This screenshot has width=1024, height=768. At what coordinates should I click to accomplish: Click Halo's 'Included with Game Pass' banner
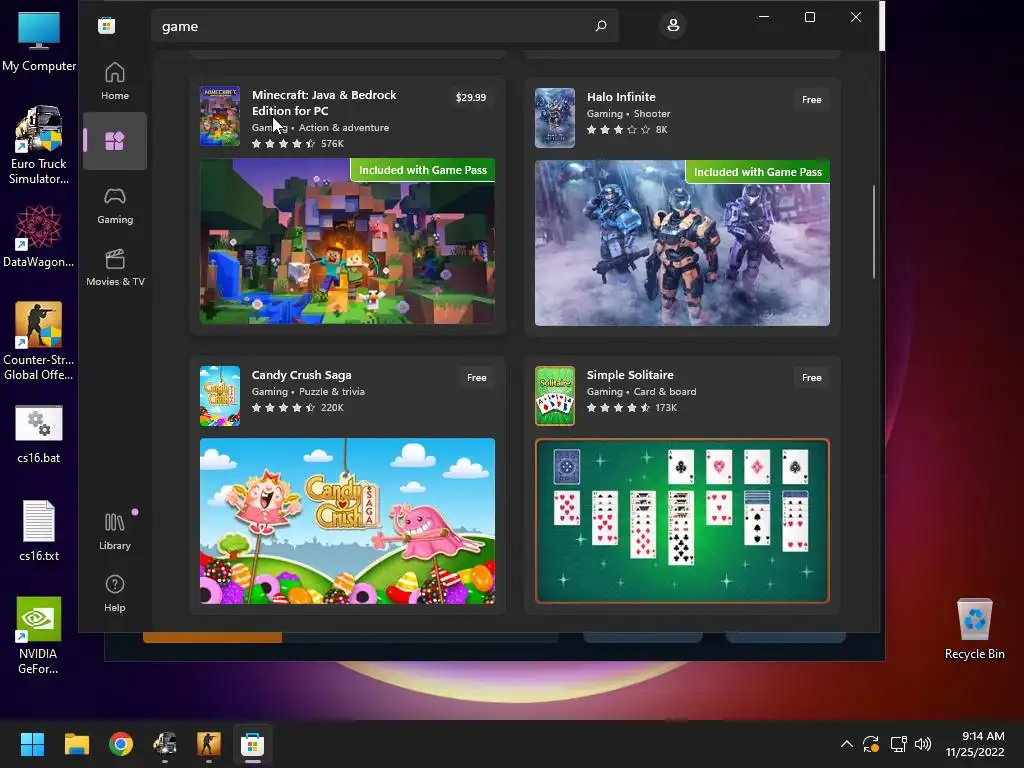pyautogui.click(x=758, y=172)
